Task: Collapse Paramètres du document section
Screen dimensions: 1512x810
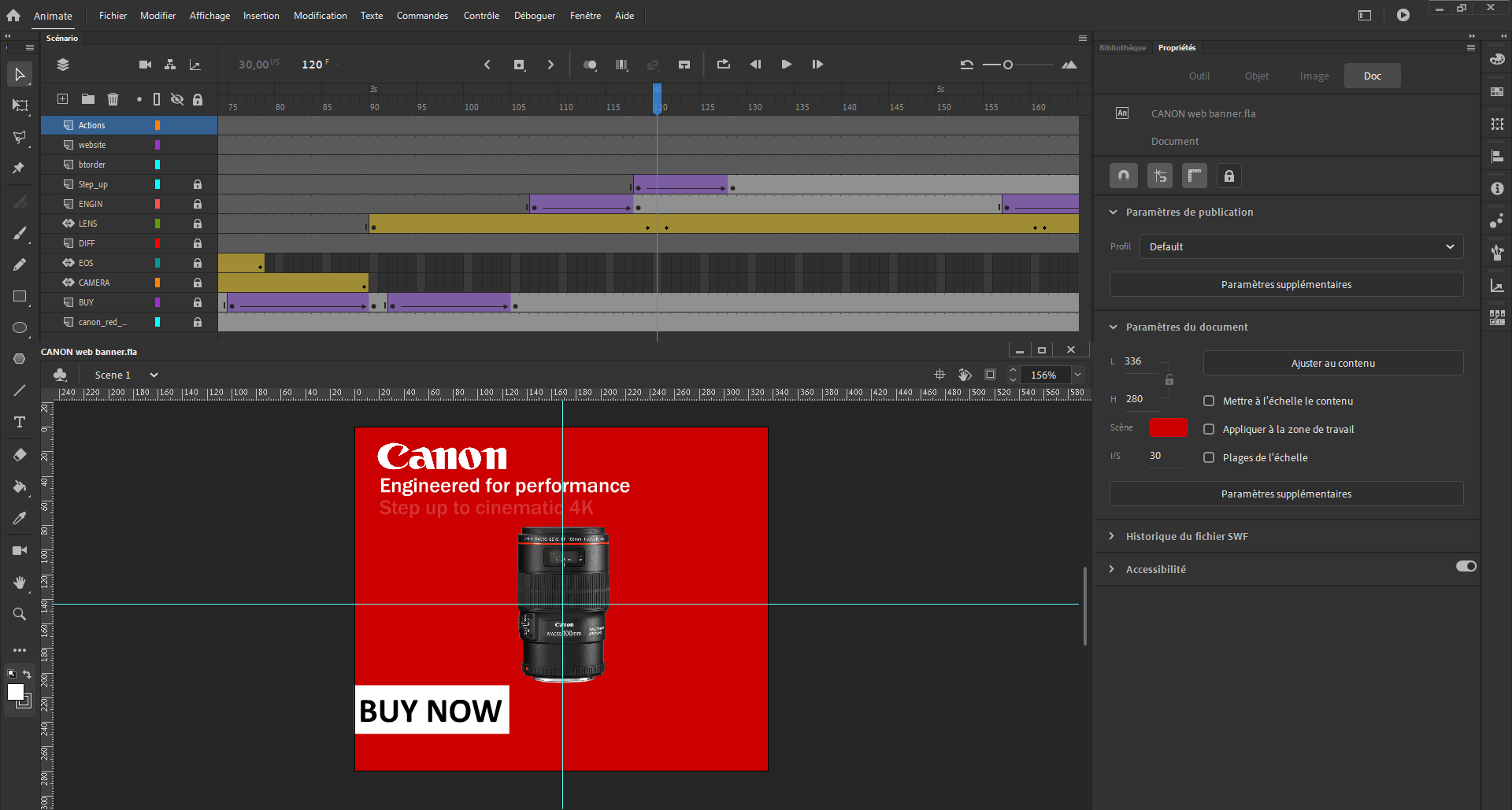Action: [1113, 327]
